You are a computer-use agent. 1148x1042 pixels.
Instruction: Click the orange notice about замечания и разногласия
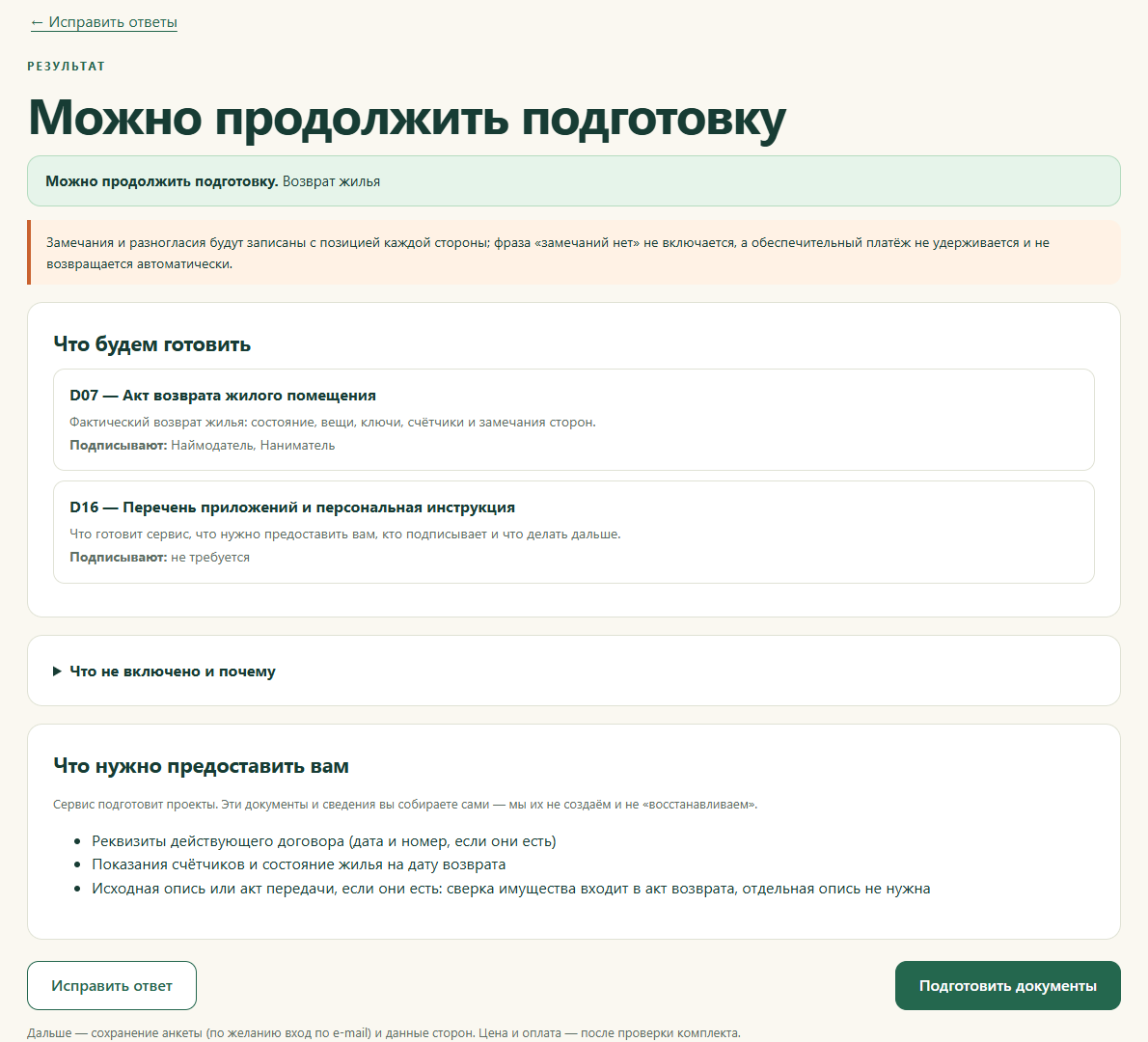pos(573,253)
